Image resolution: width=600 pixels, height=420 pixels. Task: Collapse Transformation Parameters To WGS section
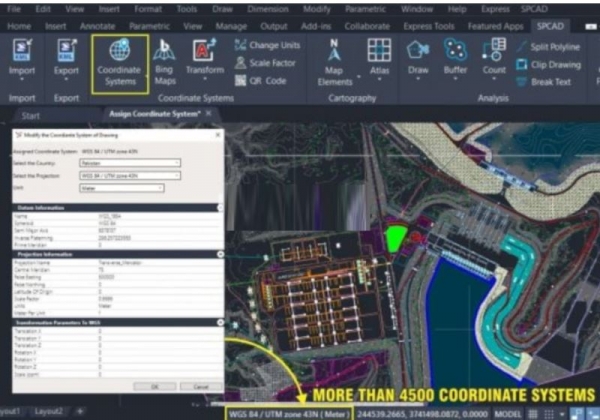coord(220,322)
